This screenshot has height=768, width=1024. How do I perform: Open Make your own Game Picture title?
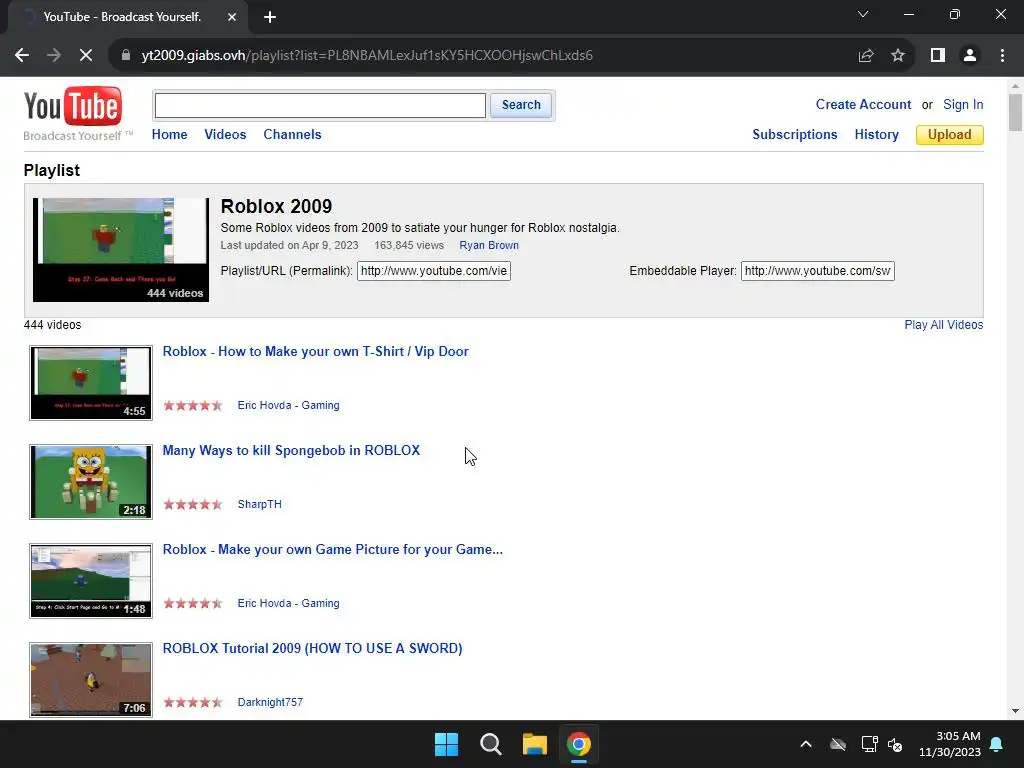tap(332, 549)
